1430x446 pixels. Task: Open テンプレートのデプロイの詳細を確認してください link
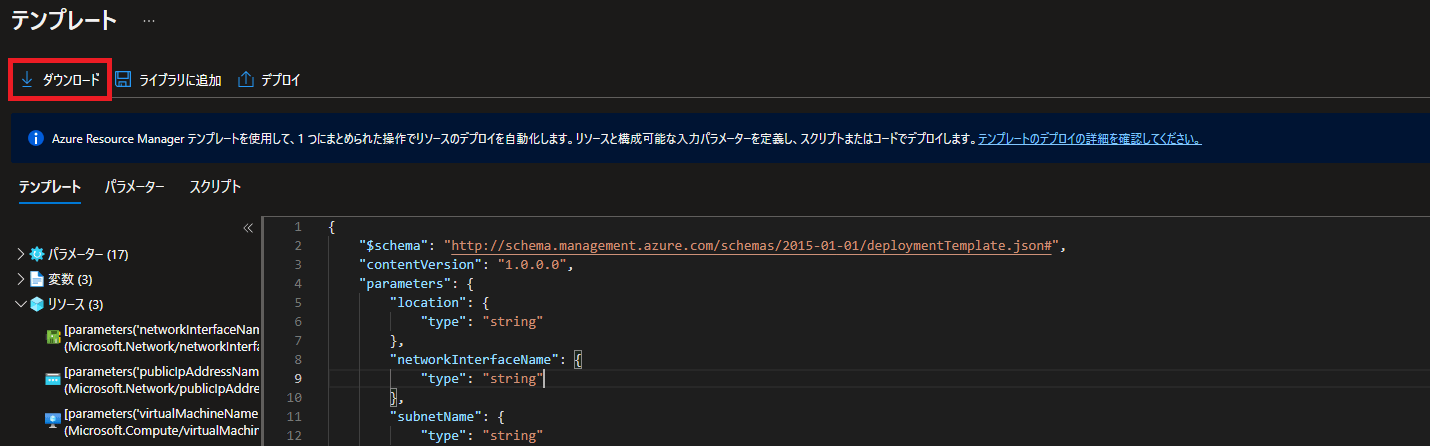(1089, 139)
